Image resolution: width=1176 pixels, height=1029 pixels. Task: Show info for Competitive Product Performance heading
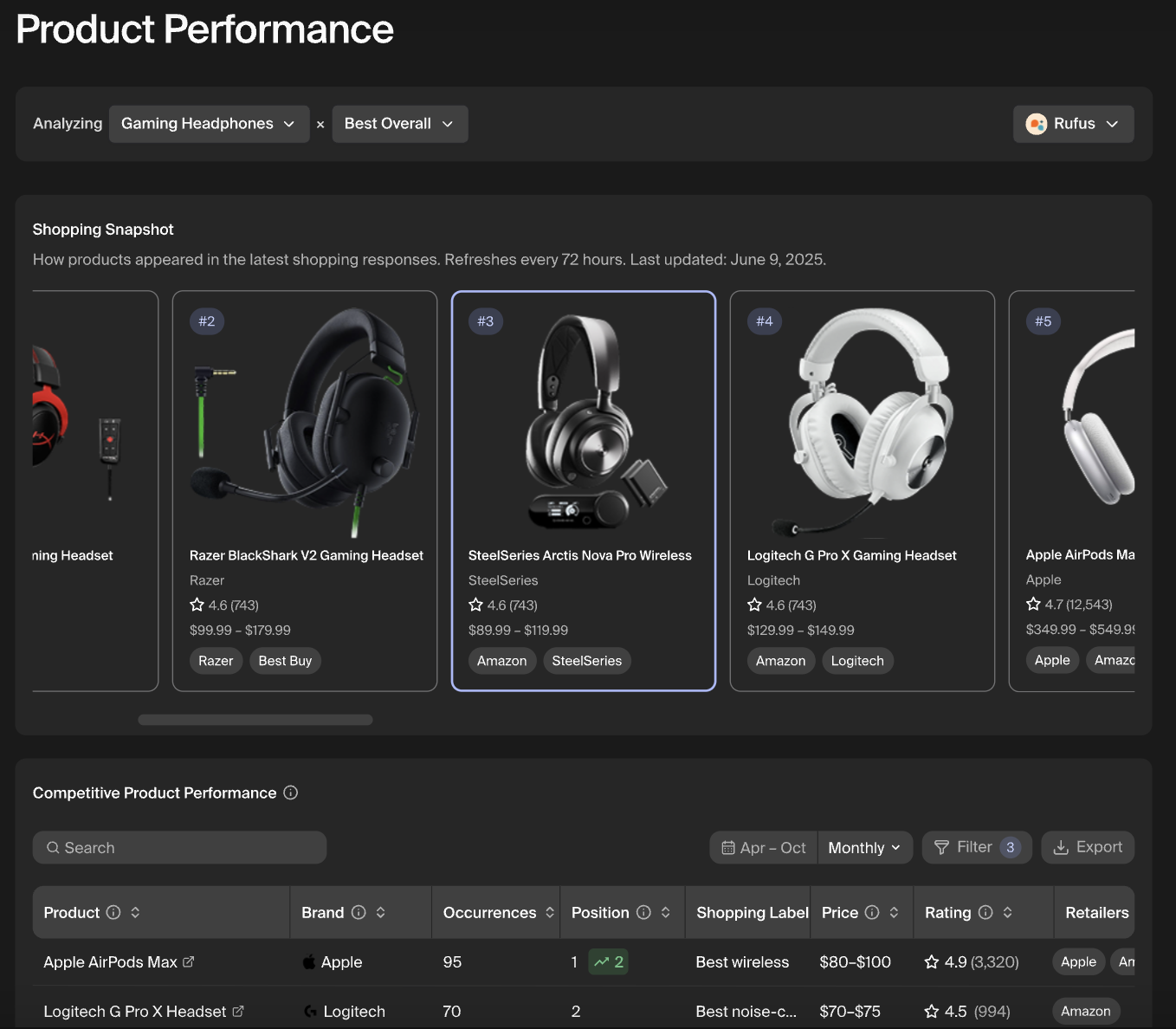pyautogui.click(x=291, y=793)
